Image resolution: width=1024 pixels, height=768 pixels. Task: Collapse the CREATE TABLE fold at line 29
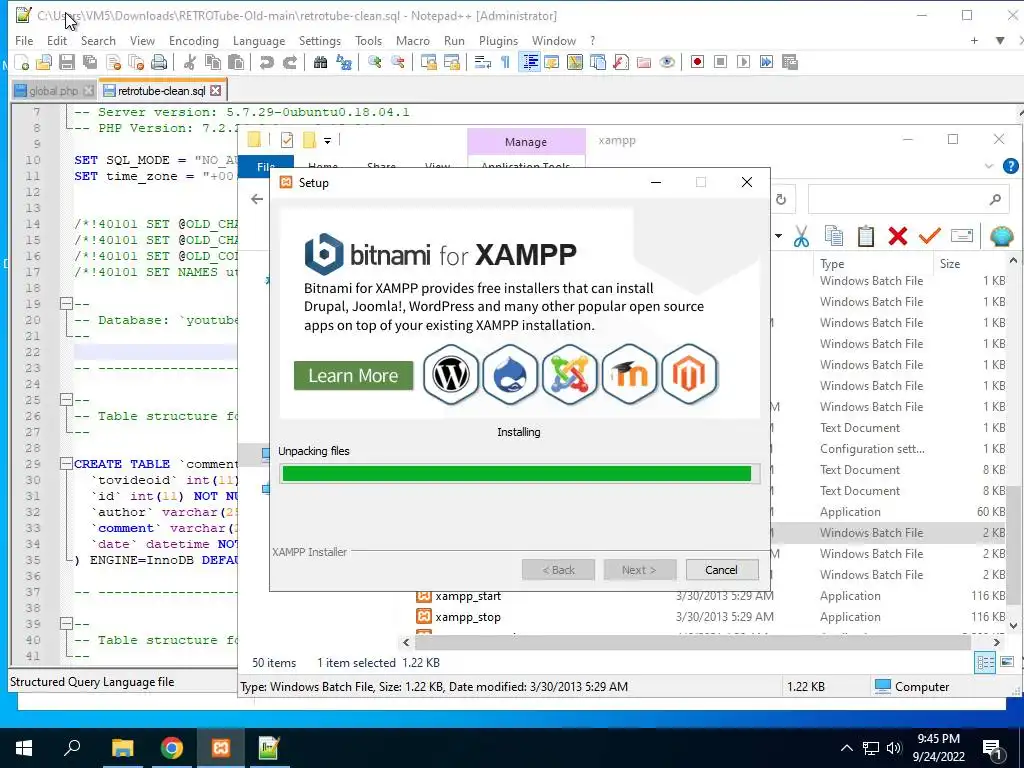(66, 464)
